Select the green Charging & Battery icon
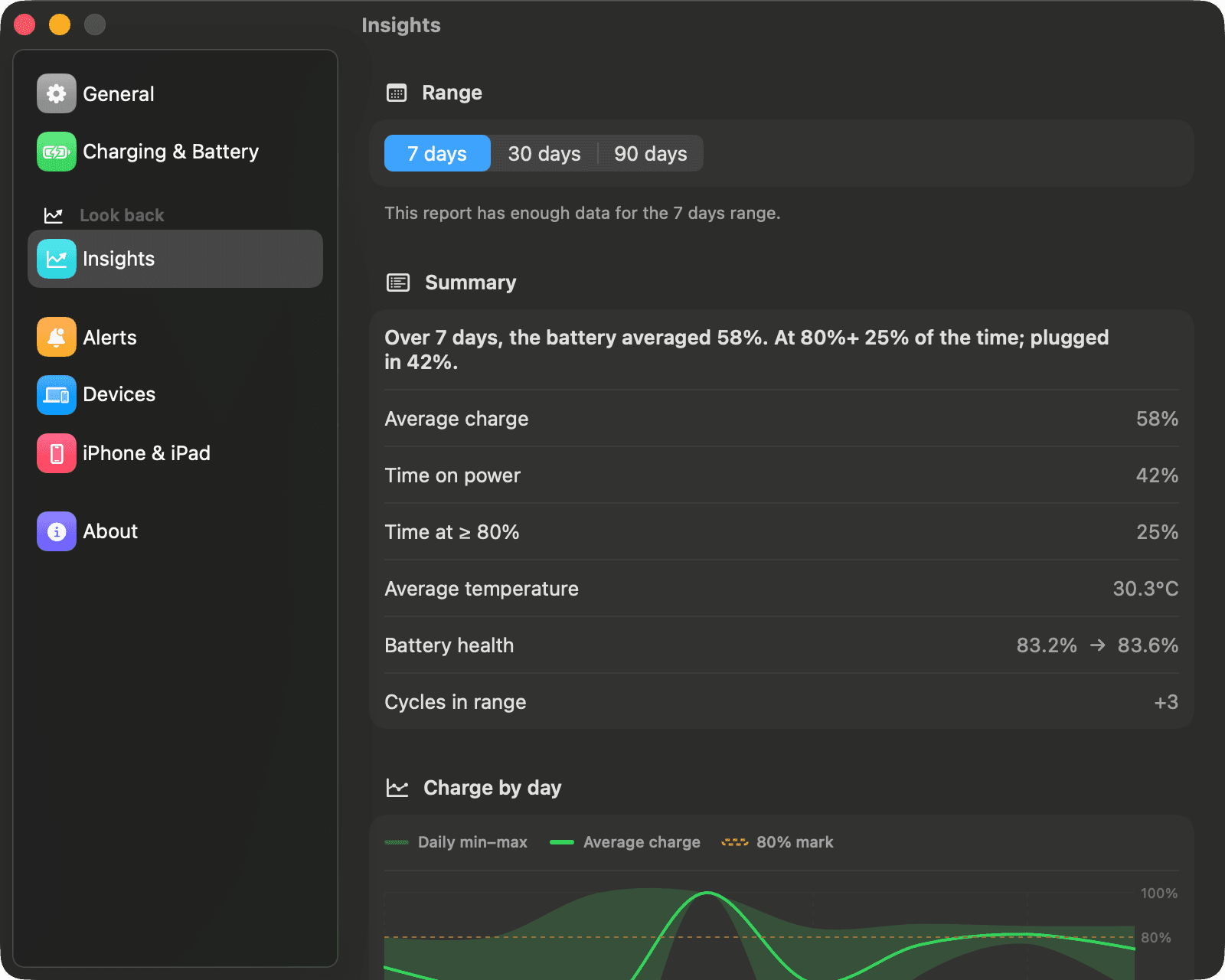The image size is (1225, 980). pyautogui.click(x=57, y=152)
